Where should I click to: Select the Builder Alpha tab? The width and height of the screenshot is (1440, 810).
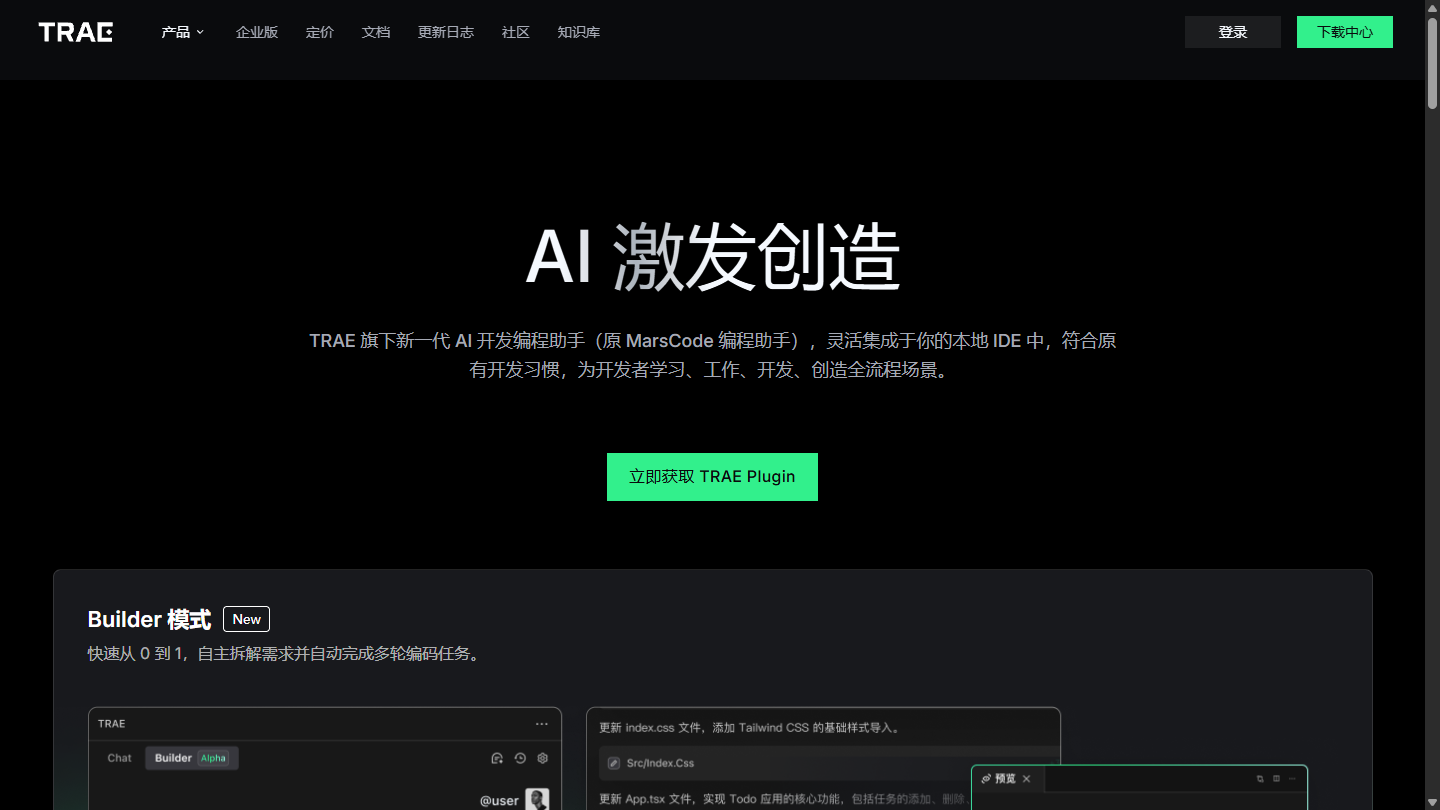point(192,758)
